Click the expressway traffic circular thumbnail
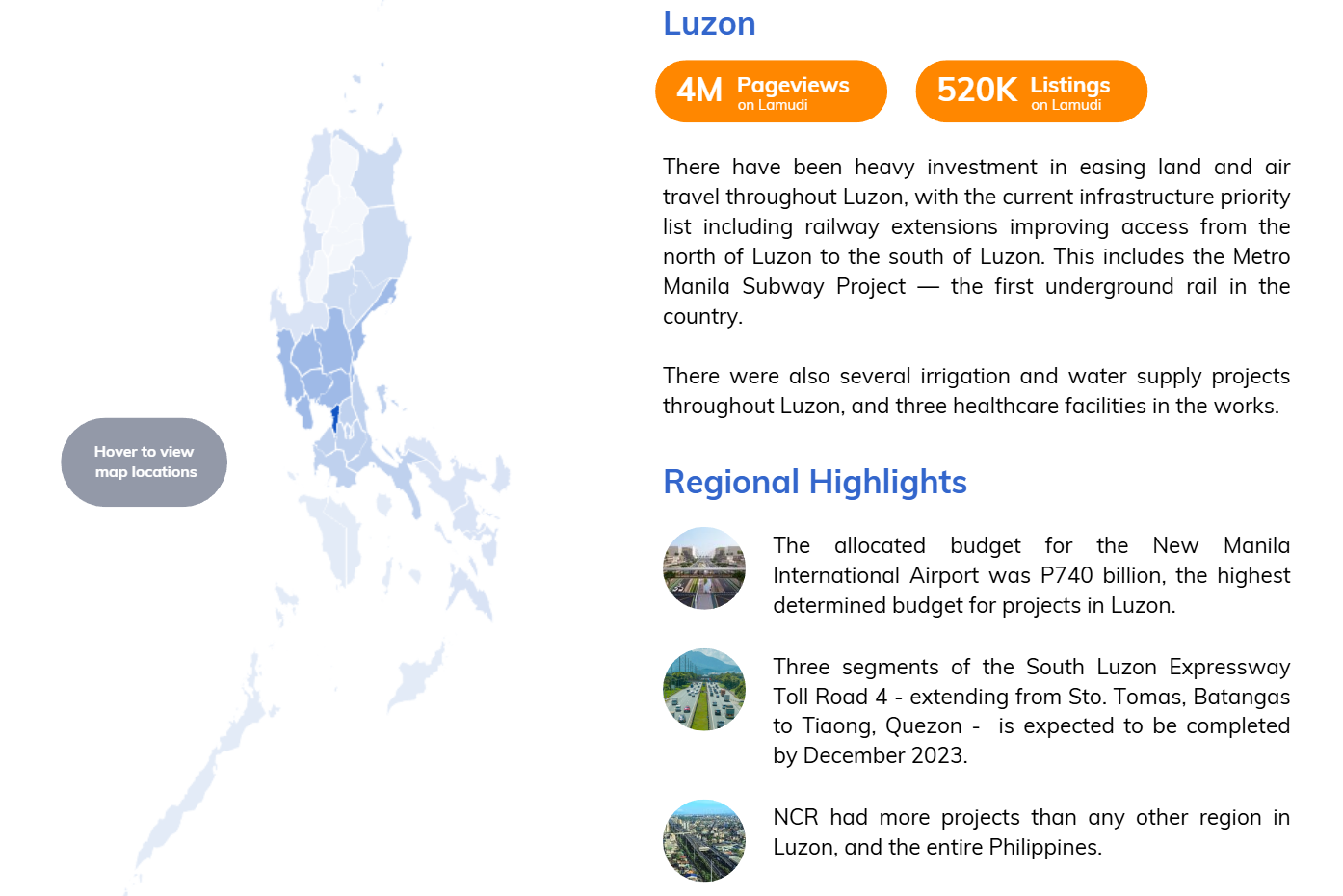 coord(703,689)
